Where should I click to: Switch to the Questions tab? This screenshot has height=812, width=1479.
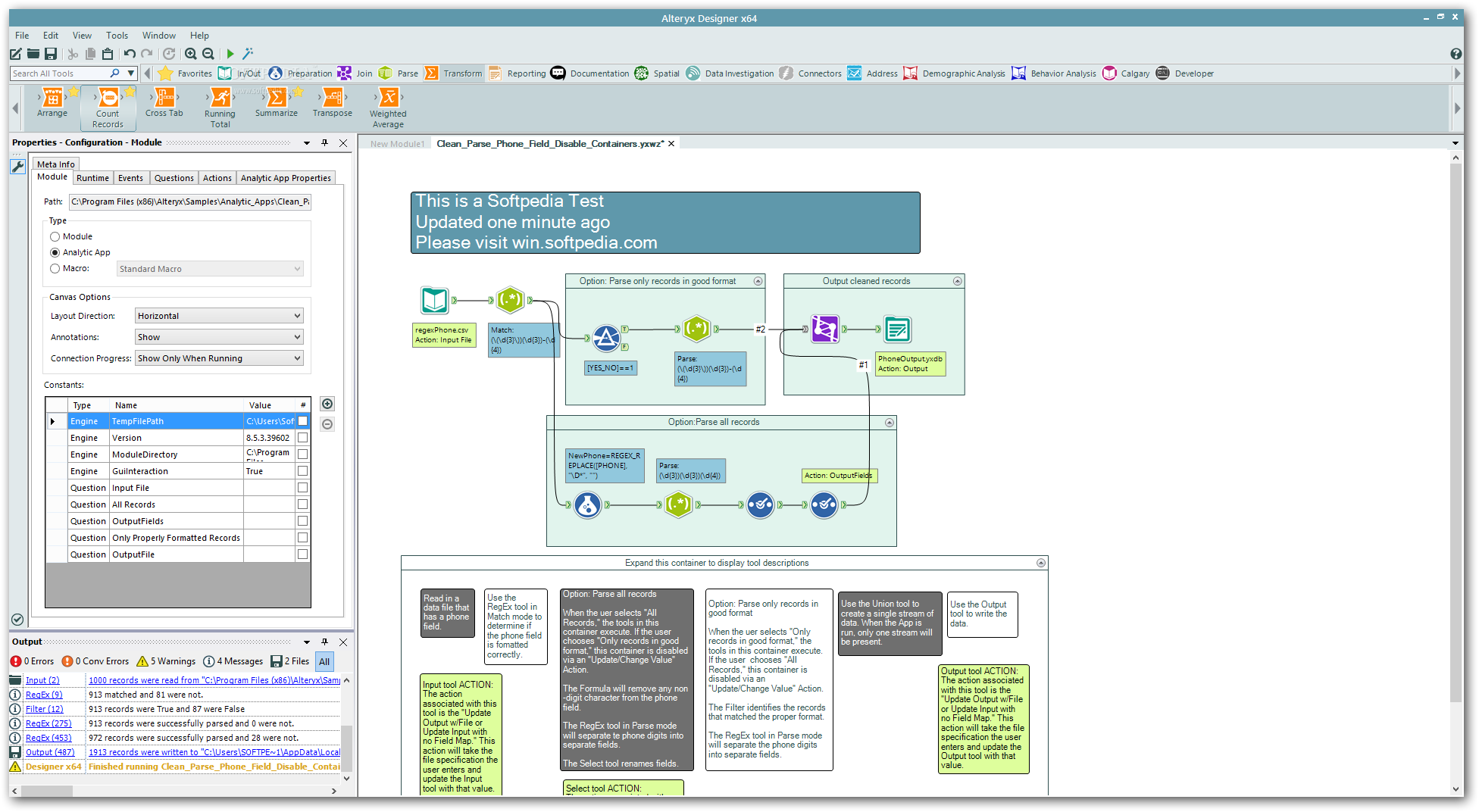click(x=174, y=178)
